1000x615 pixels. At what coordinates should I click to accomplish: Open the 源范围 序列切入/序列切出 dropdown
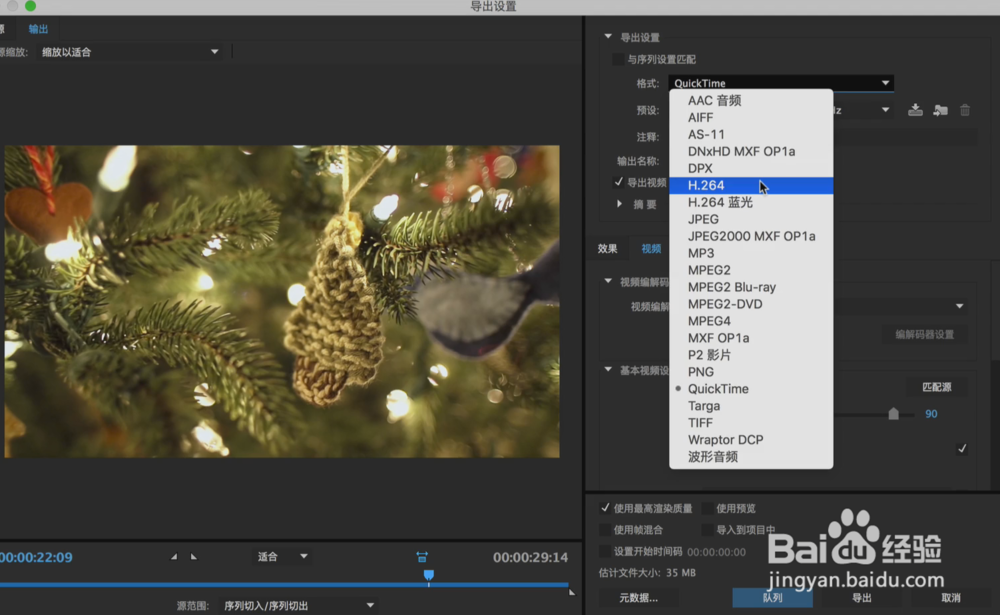pos(297,605)
